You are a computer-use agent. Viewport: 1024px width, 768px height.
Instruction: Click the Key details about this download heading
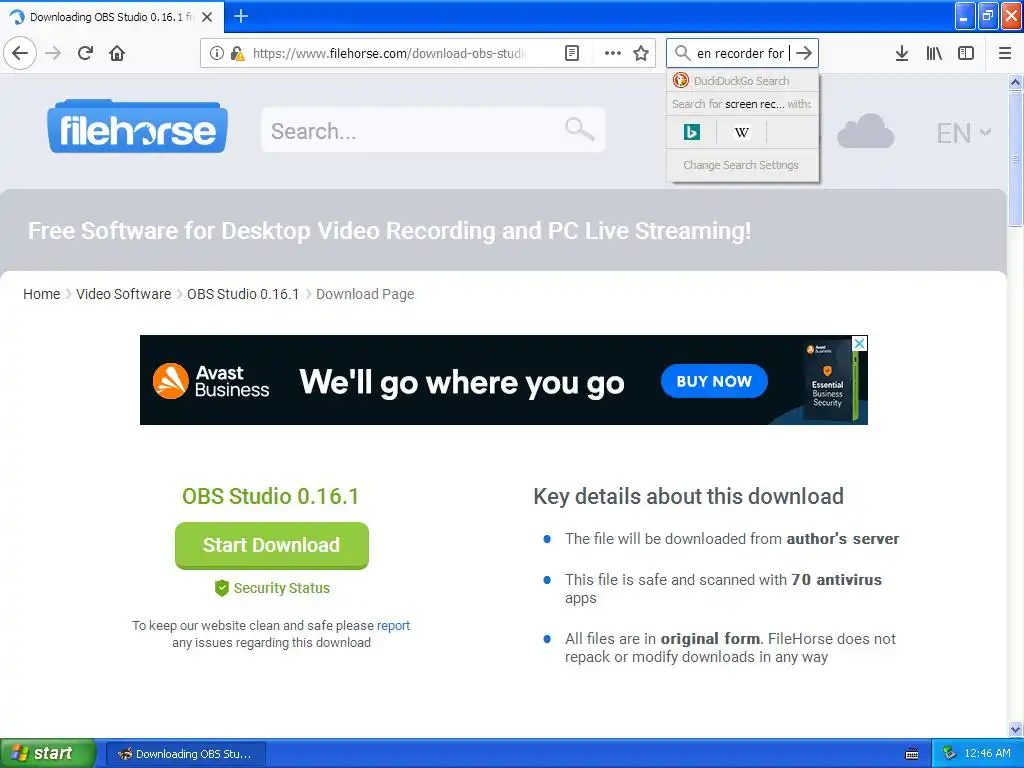point(688,496)
